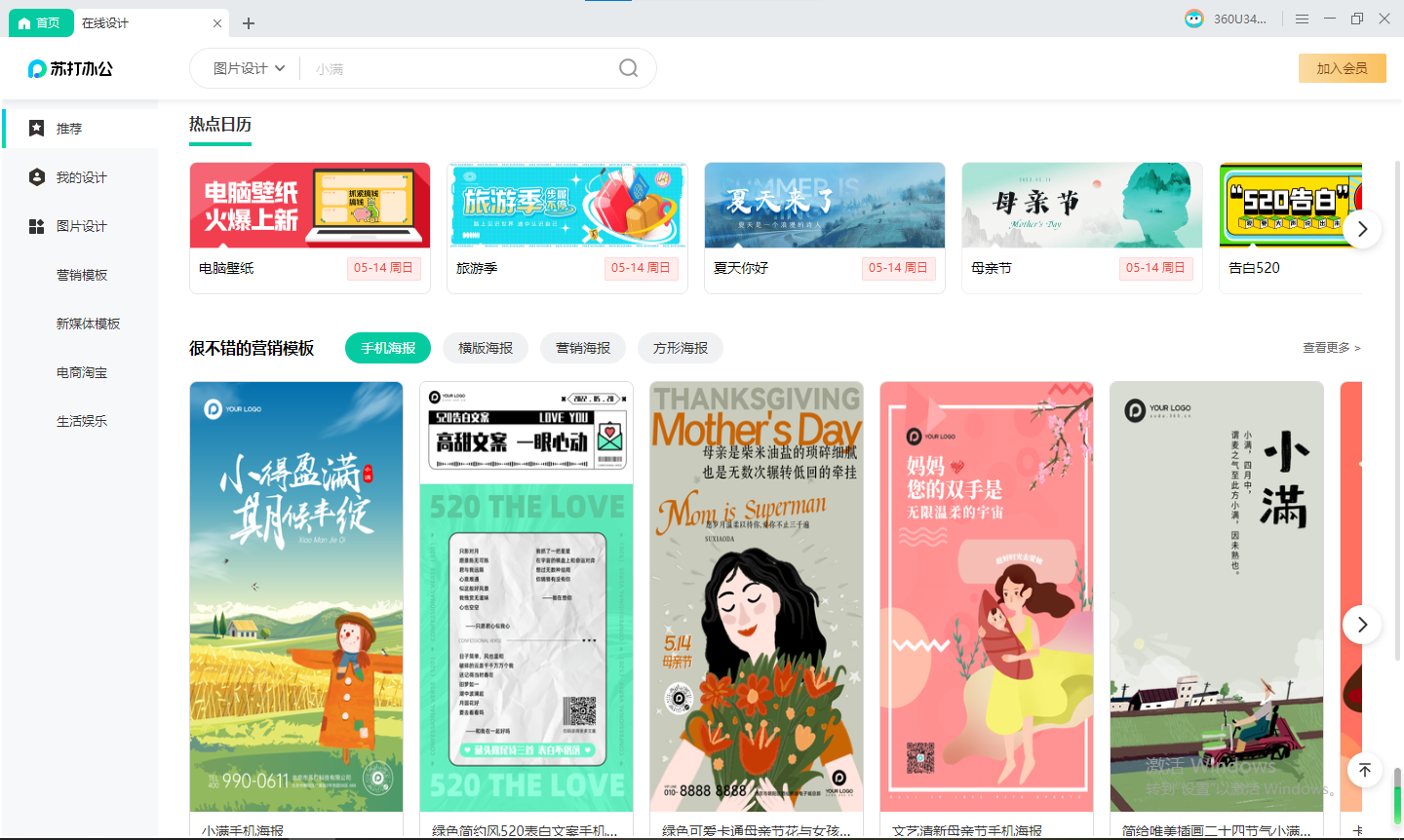The height and width of the screenshot is (840, 1404).
Task: Click the back-to-top arrow button
Action: 1364,769
